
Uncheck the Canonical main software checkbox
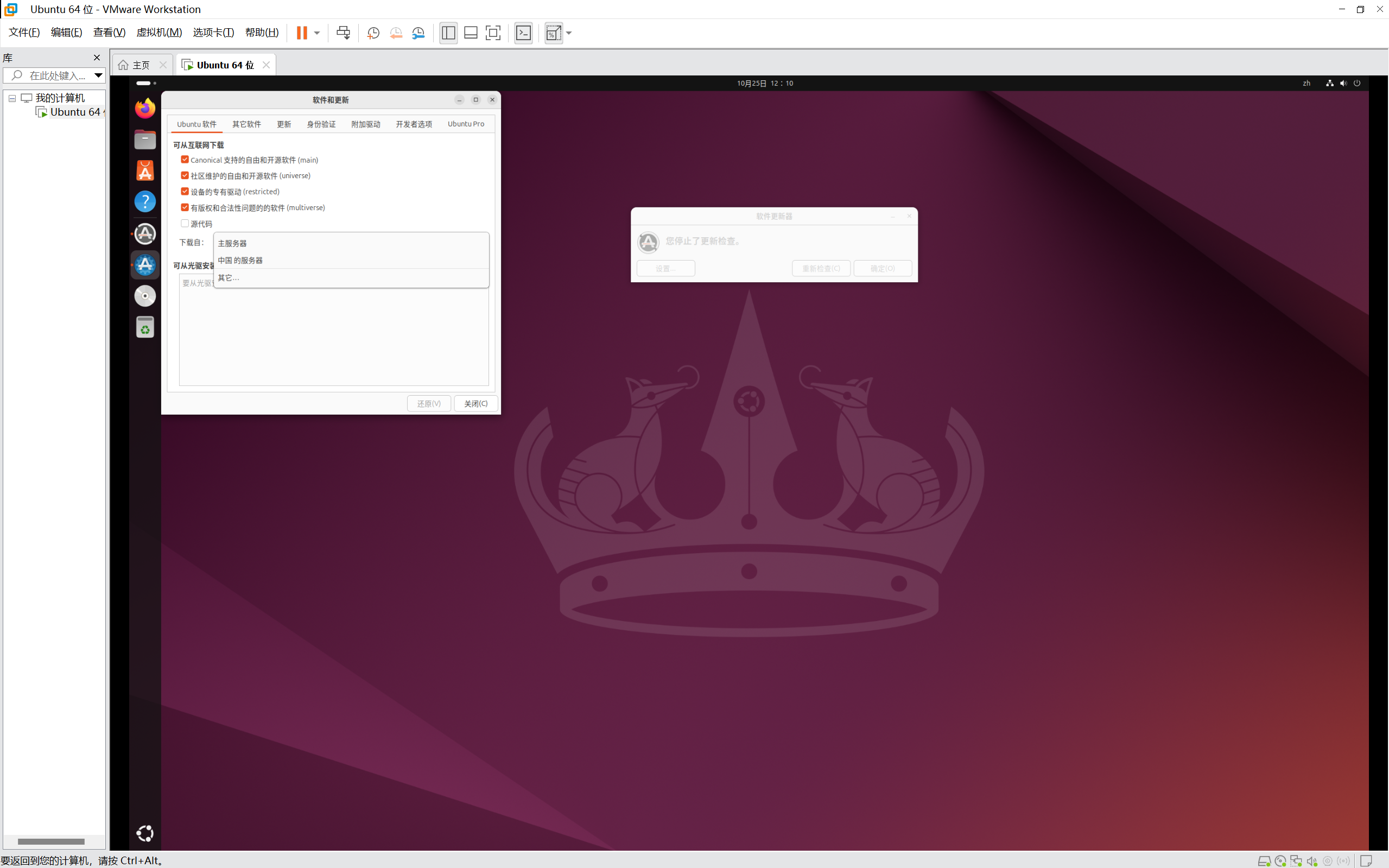click(185, 160)
